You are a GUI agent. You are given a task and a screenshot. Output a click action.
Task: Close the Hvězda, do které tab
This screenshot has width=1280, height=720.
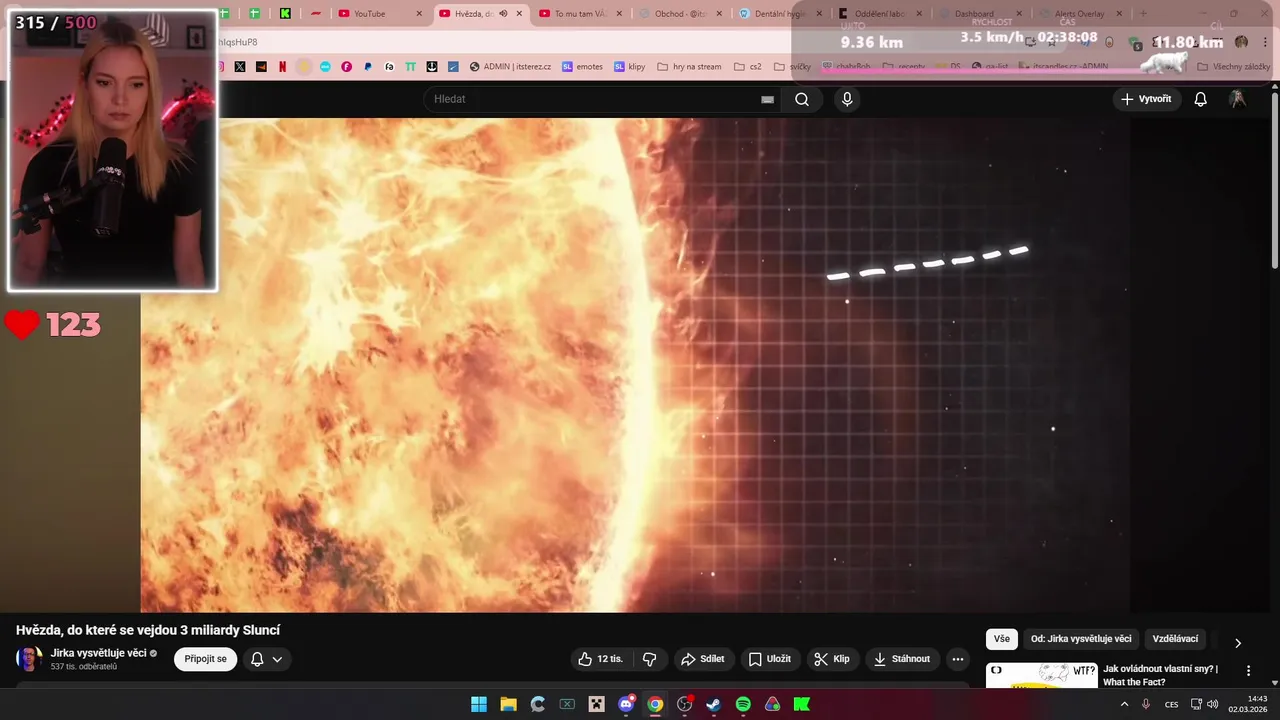pos(519,14)
